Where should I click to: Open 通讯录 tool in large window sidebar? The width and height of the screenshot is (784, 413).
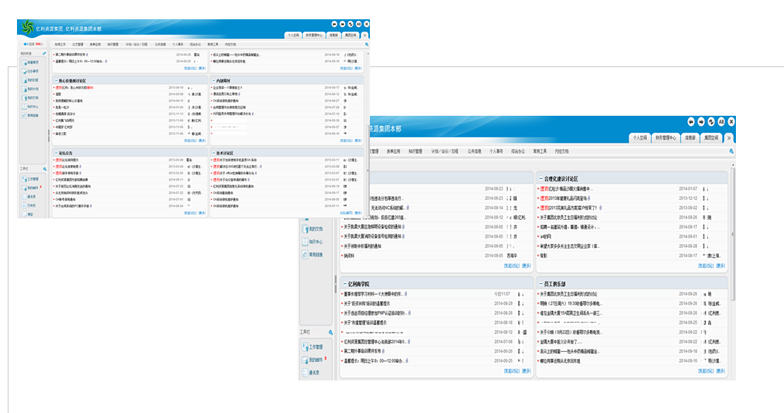pos(311,373)
